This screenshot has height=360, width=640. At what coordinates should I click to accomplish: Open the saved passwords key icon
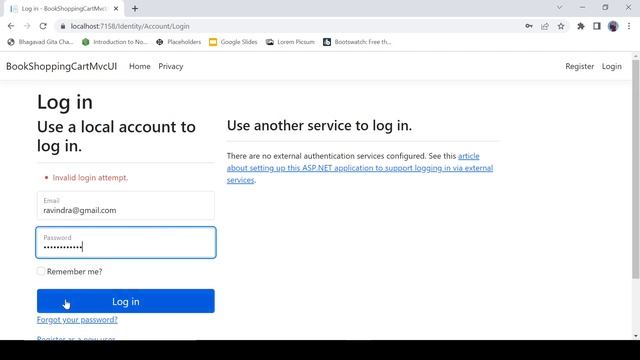pyautogui.click(x=529, y=26)
